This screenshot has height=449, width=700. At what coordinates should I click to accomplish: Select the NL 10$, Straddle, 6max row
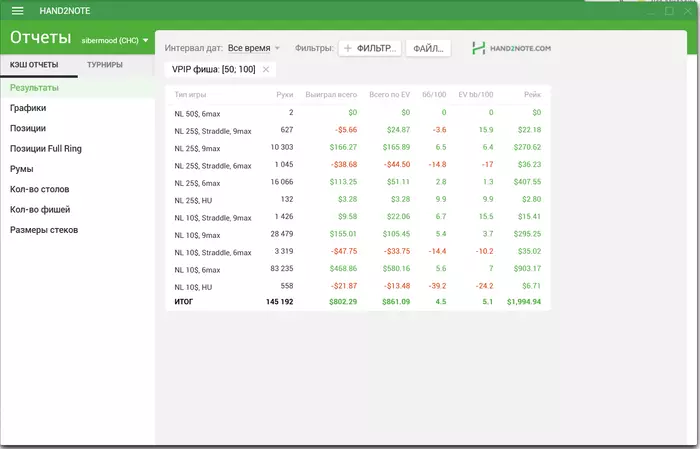click(358, 252)
